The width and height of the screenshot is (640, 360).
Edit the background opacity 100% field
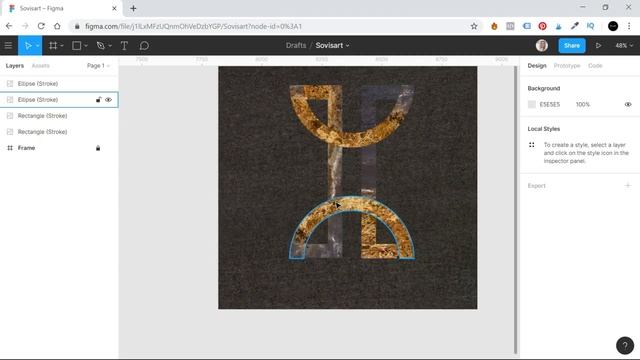pos(583,104)
